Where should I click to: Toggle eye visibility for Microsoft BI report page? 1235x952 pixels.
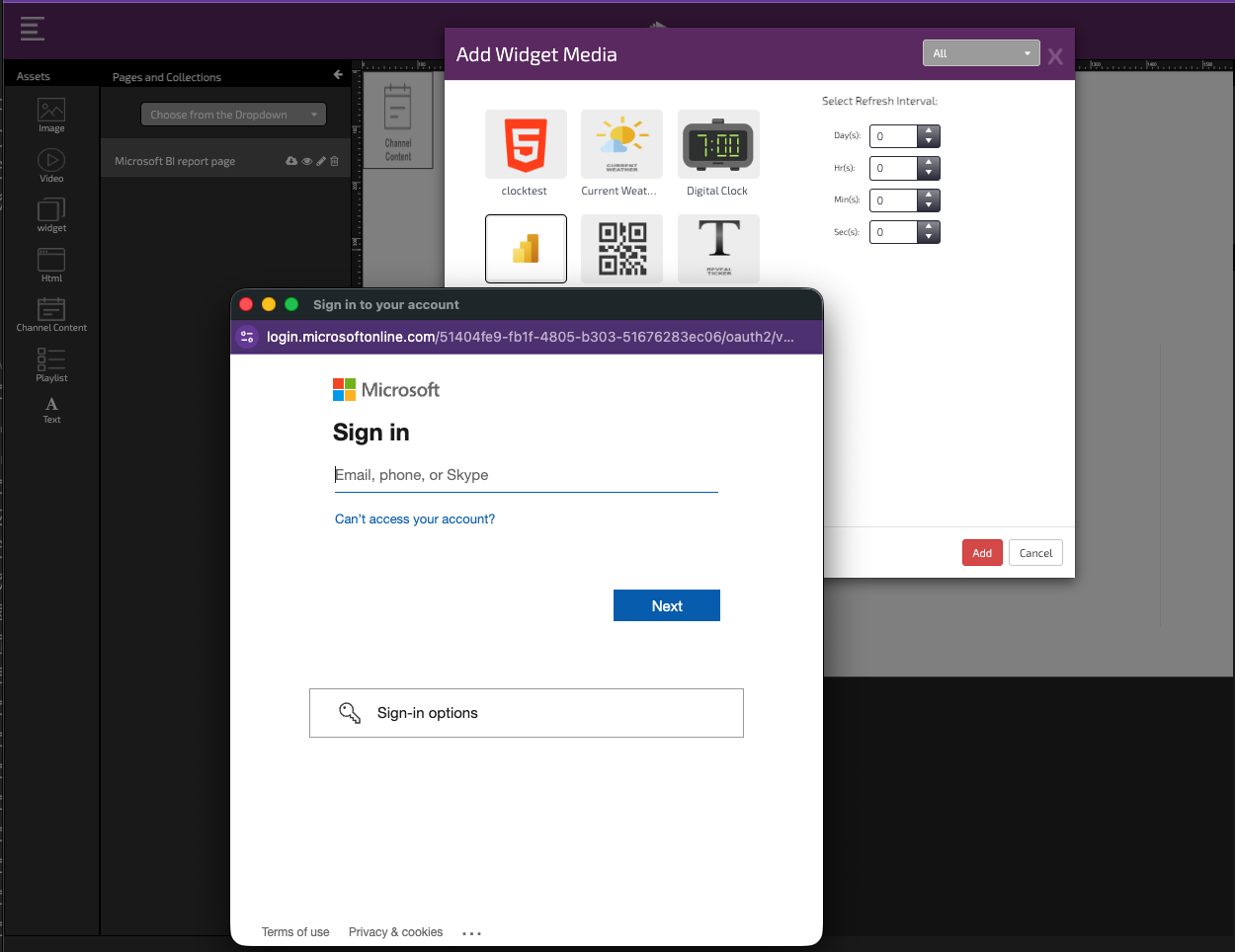click(x=307, y=161)
